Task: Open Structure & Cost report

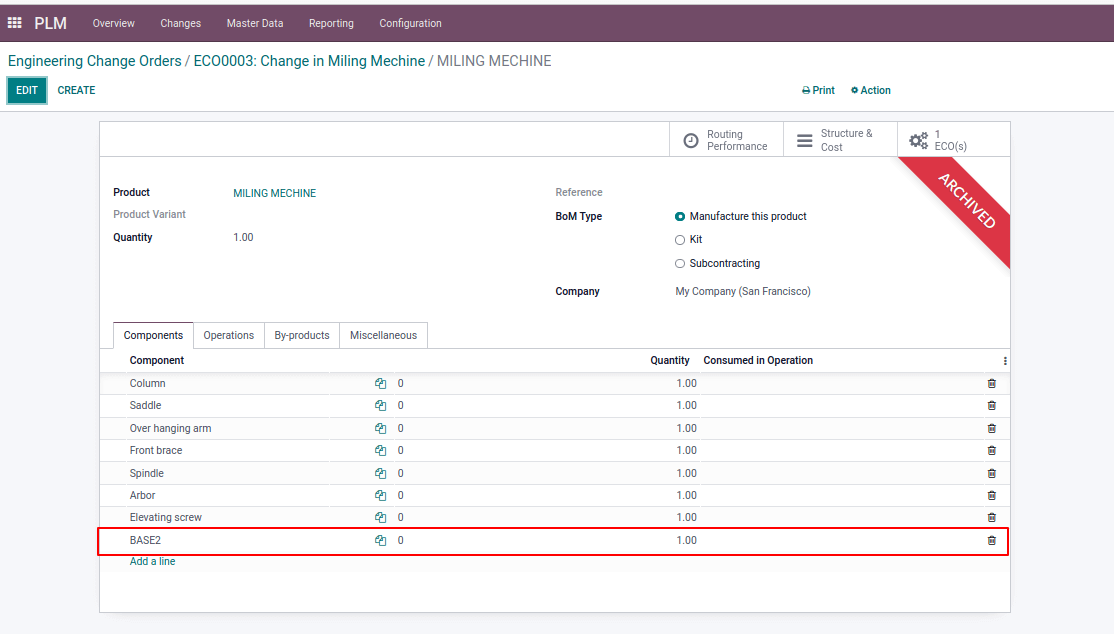Action: click(x=840, y=139)
